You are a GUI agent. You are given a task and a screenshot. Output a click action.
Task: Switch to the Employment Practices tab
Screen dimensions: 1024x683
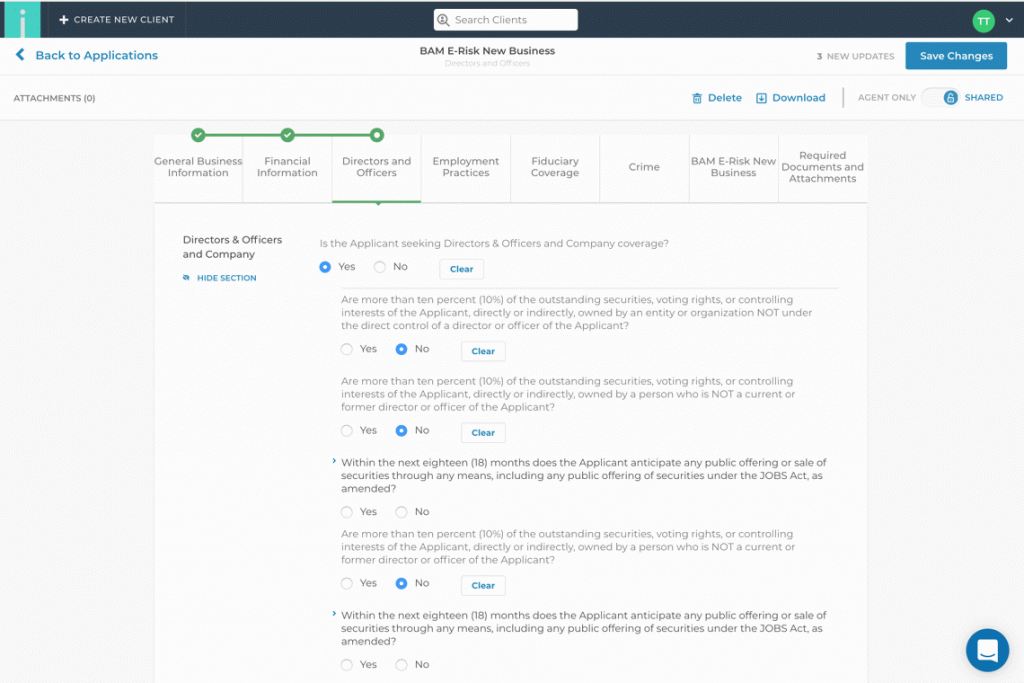(x=466, y=167)
